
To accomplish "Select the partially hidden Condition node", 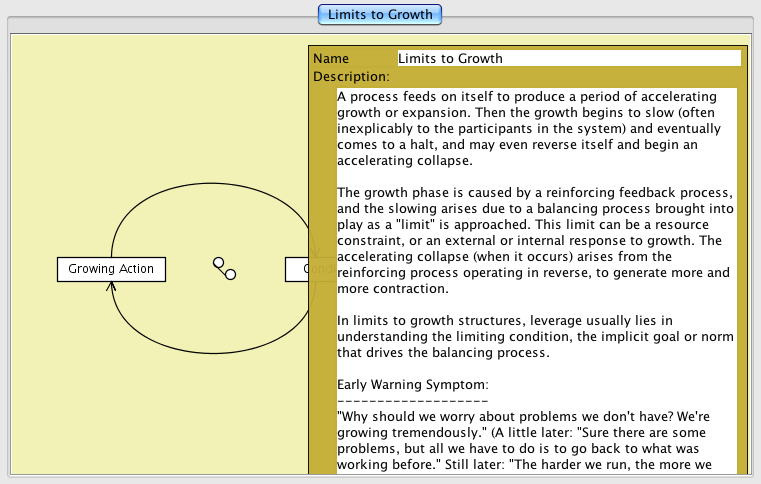I will (x=297, y=269).
